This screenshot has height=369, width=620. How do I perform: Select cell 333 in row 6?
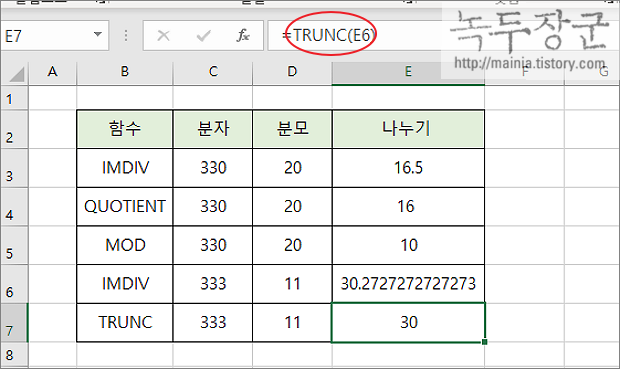pyautogui.click(x=213, y=284)
